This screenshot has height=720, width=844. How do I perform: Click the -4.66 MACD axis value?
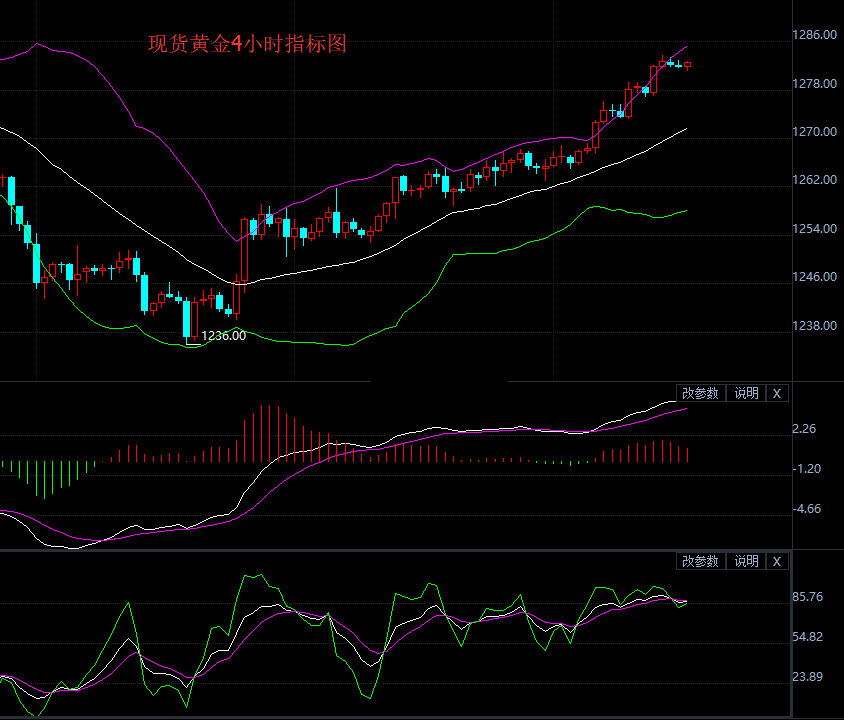(807, 509)
